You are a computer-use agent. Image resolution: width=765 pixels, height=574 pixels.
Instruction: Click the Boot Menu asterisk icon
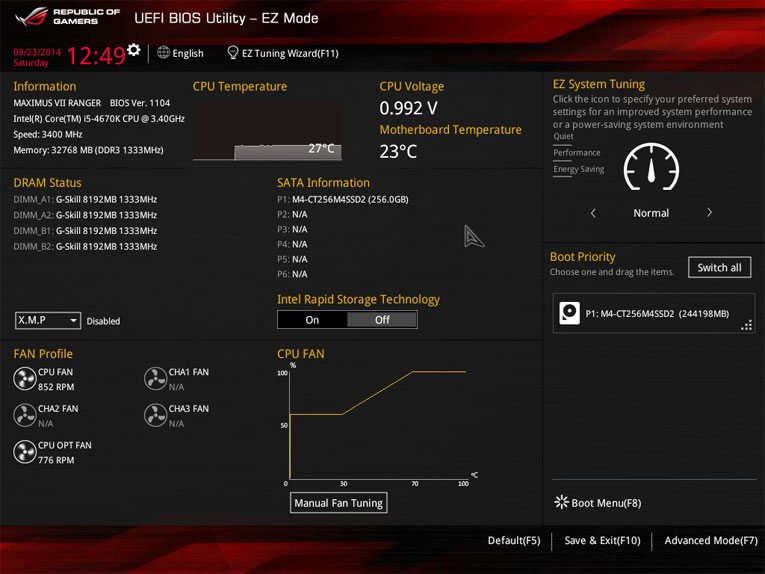tap(562, 502)
